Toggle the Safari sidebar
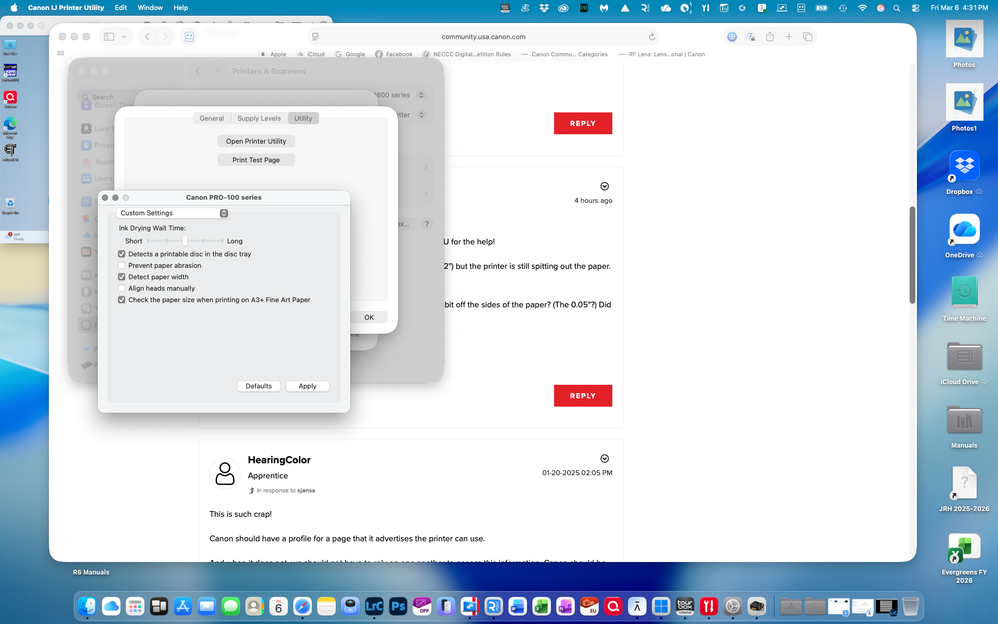Image resolution: width=998 pixels, height=624 pixels. 109,37
